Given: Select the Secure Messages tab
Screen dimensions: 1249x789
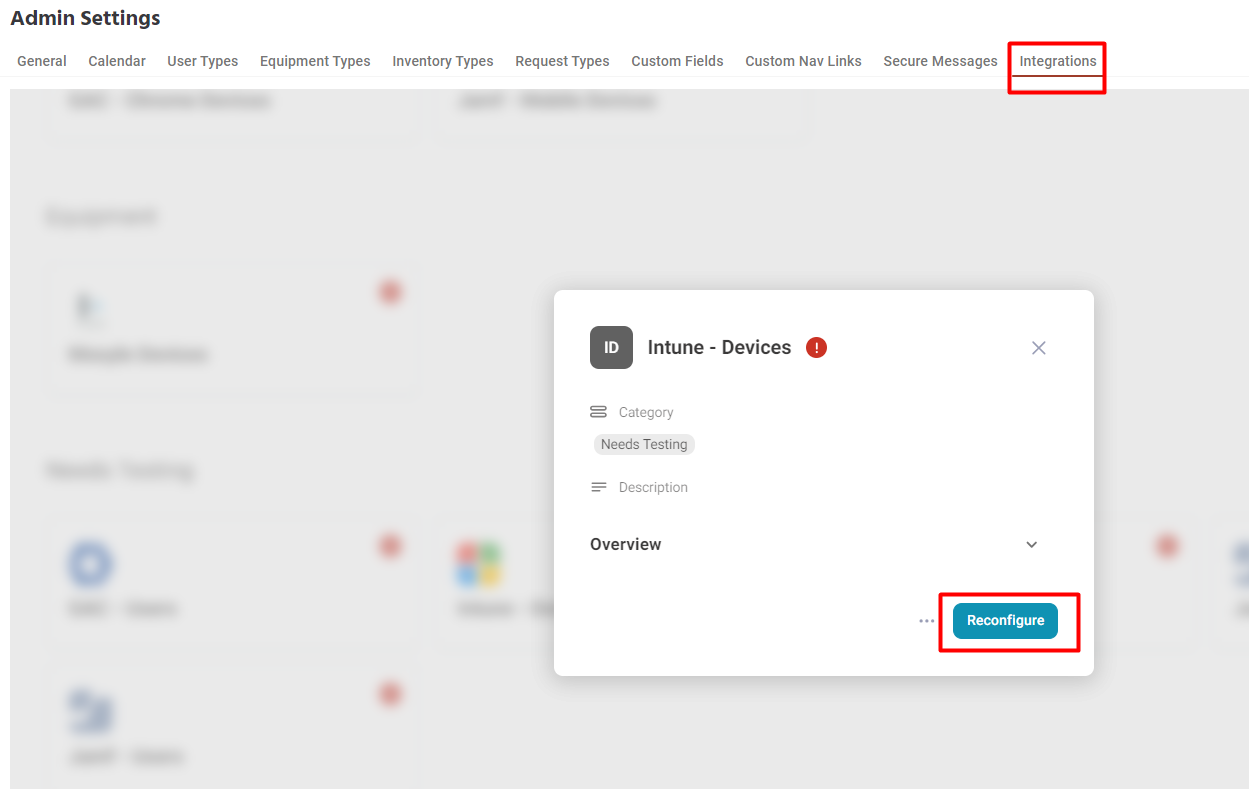Looking at the screenshot, I should pos(940,61).
